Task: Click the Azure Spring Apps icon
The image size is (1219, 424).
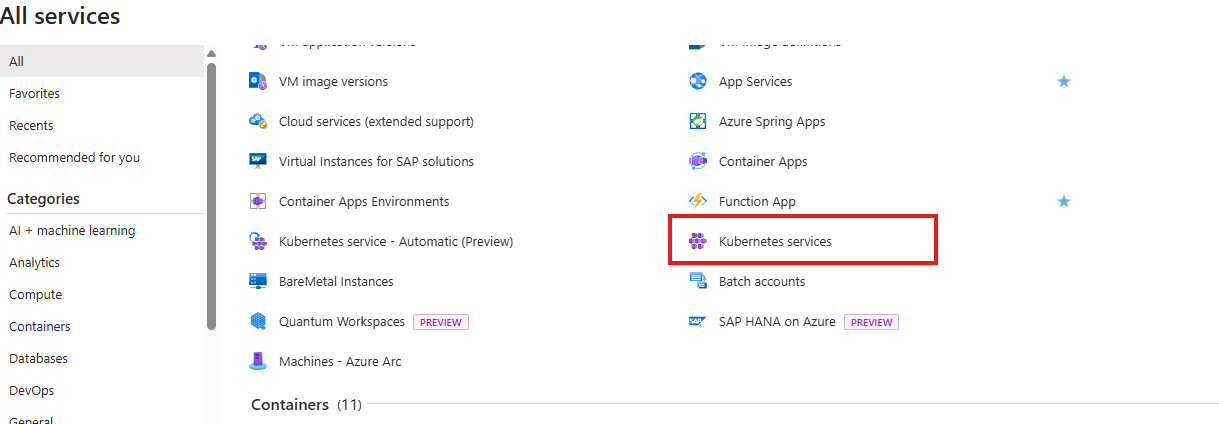Action: 698,121
